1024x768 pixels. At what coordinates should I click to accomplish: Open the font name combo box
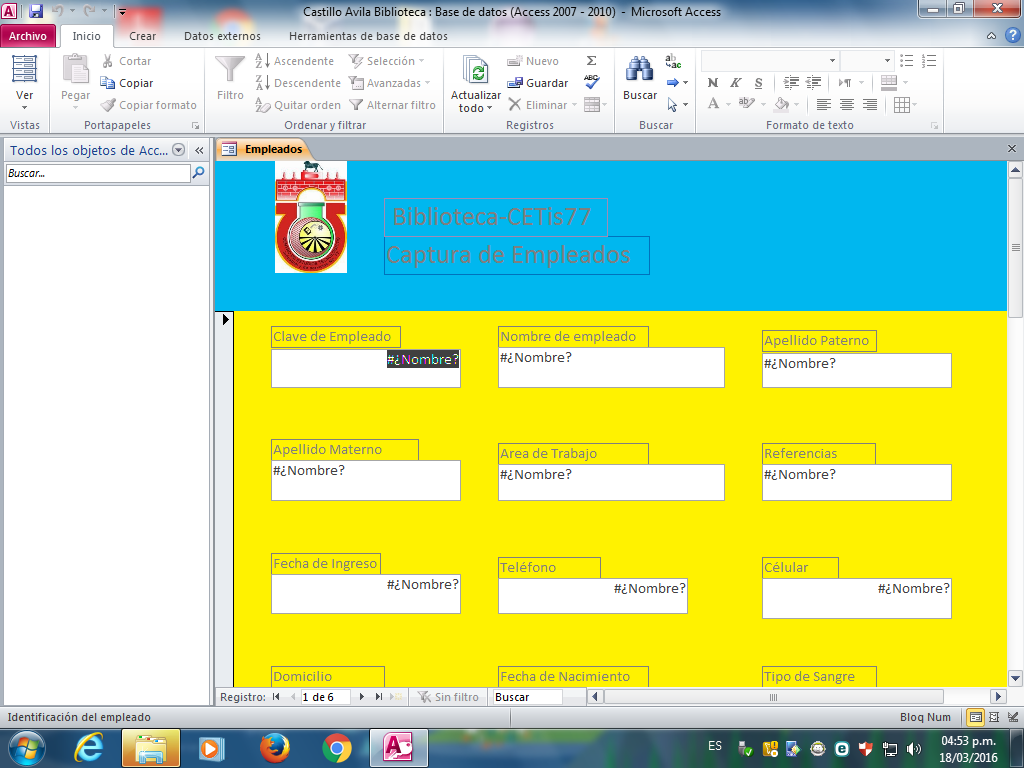click(x=770, y=61)
